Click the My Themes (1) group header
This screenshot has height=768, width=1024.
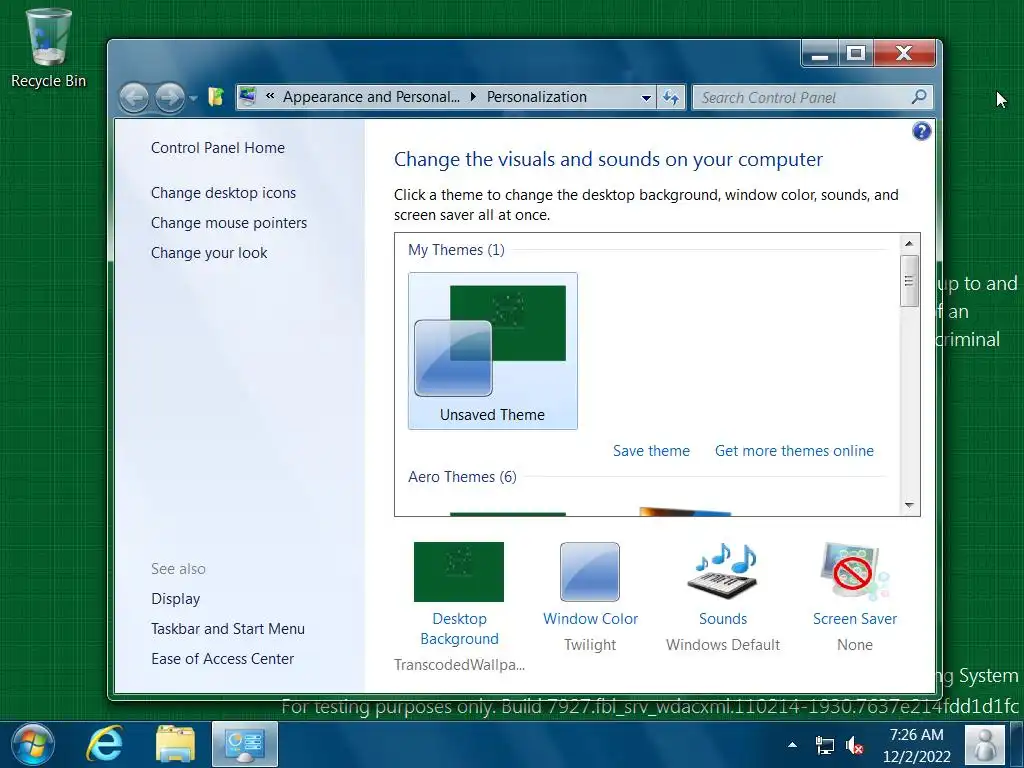[x=456, y=249]
